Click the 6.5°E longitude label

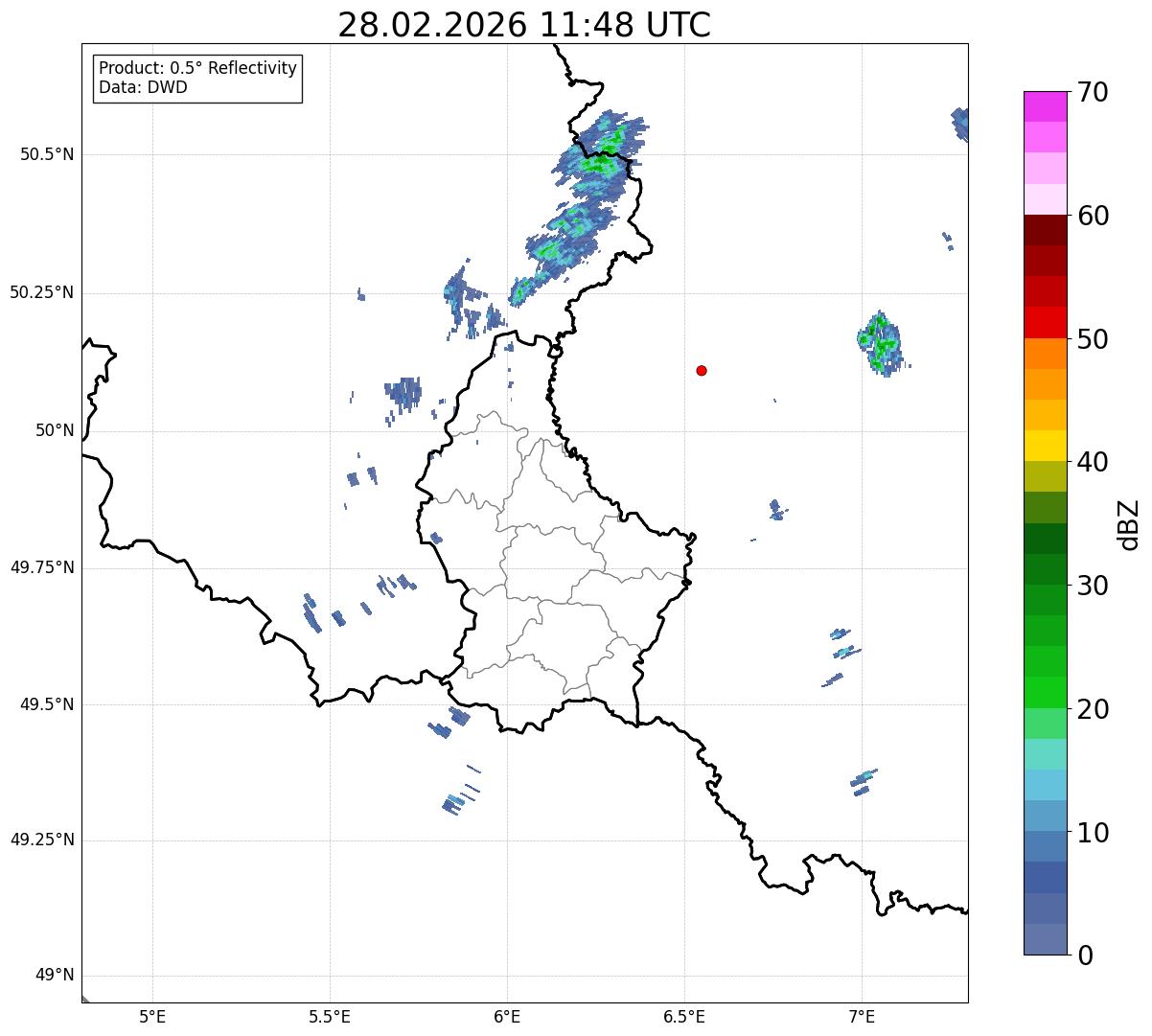click(x=684, y=1016)
